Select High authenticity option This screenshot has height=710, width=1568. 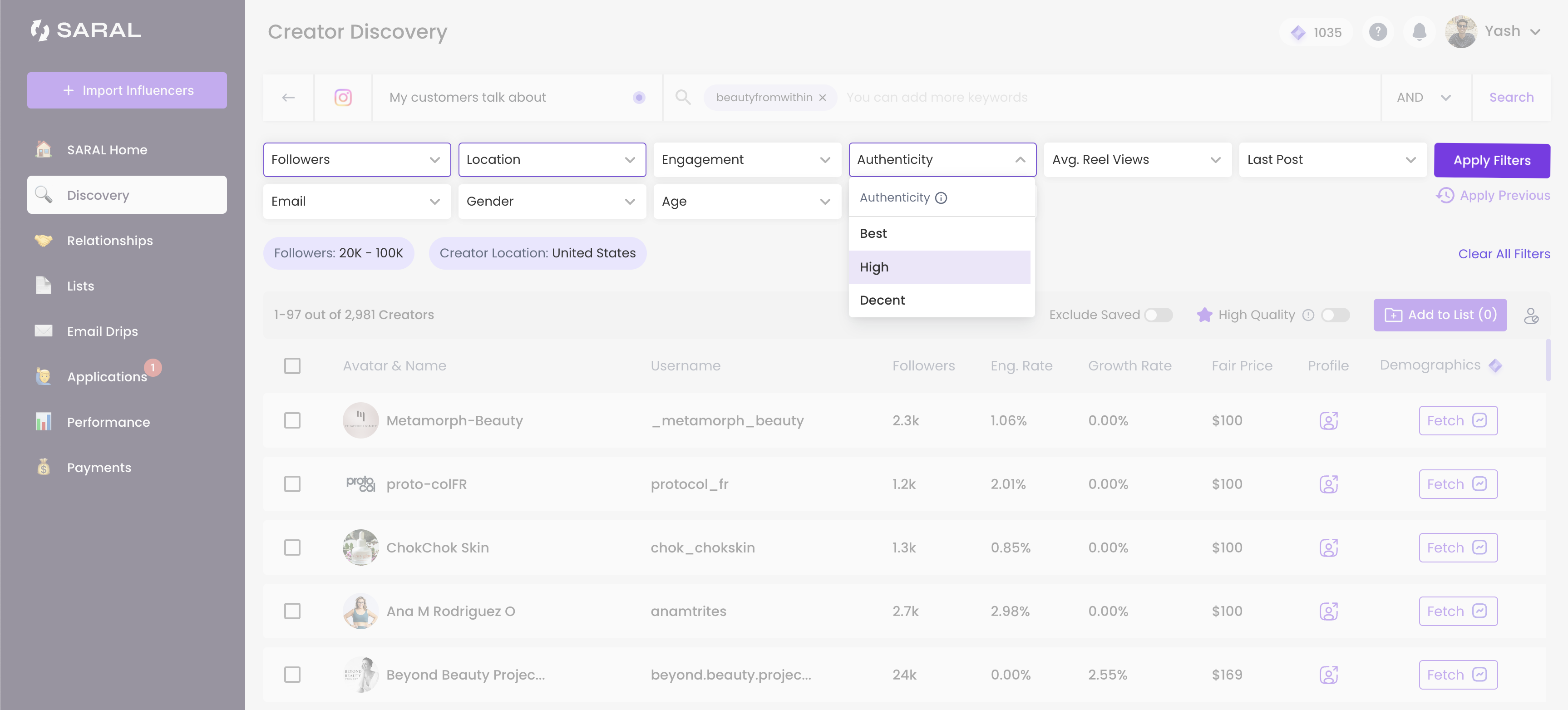point(939,267)
